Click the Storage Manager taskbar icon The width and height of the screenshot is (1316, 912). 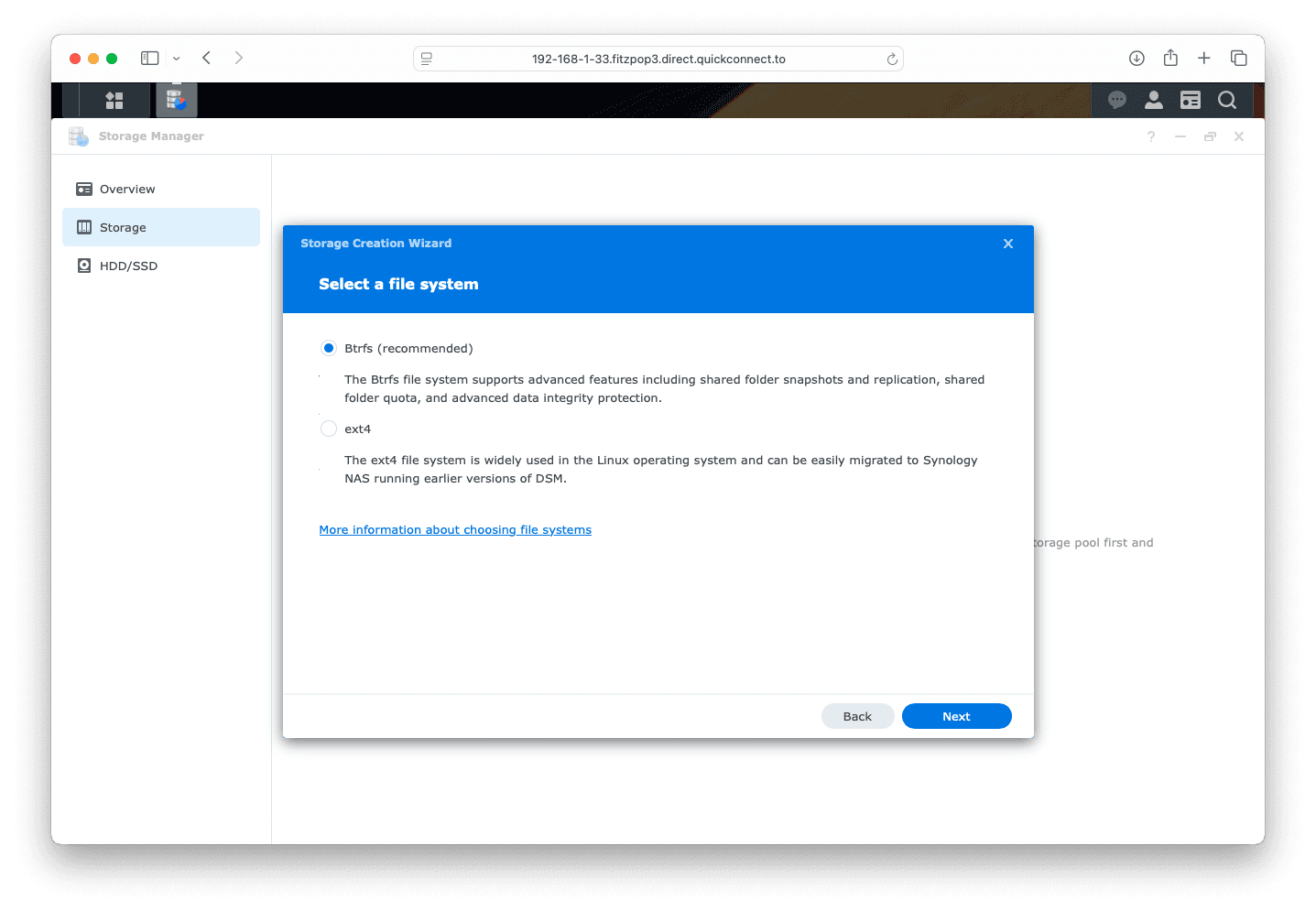pos(177,100)
